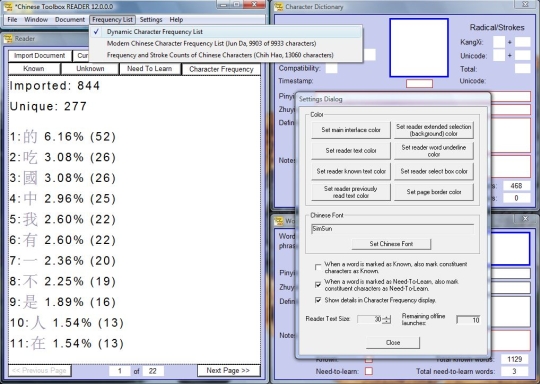This screenshot has width=540, height=384.
Task: Click the KangXi radical field
Action: 499,42
